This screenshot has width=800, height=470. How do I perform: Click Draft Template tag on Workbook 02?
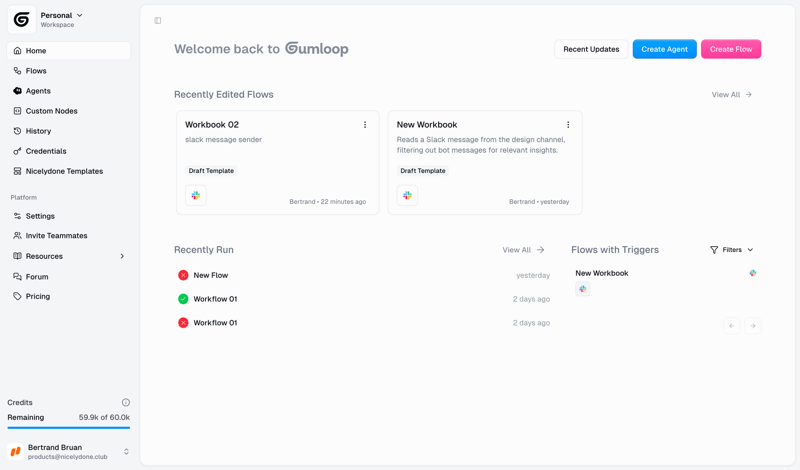(211, 170)
